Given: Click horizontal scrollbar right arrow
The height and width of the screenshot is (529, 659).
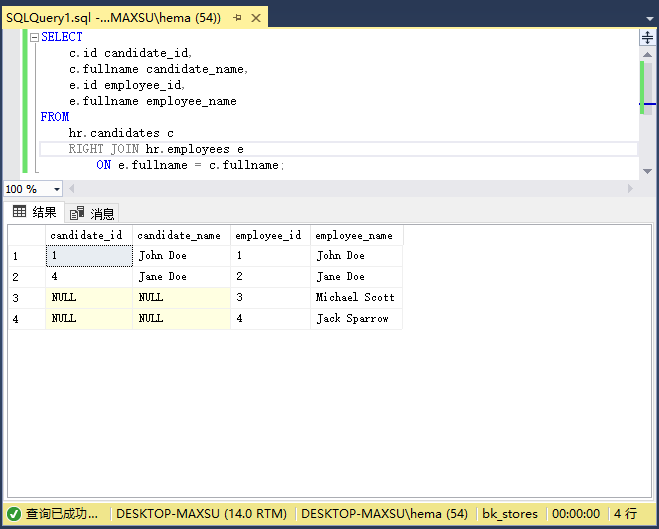Looking at the screenshot, I should click(630, 189).
